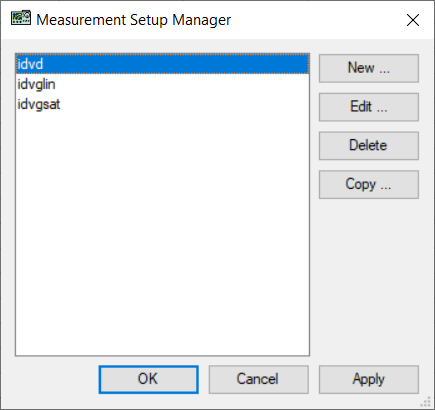Click the Cancel button
This screenshot has height=410, width=435.
[x=259, y=379]
